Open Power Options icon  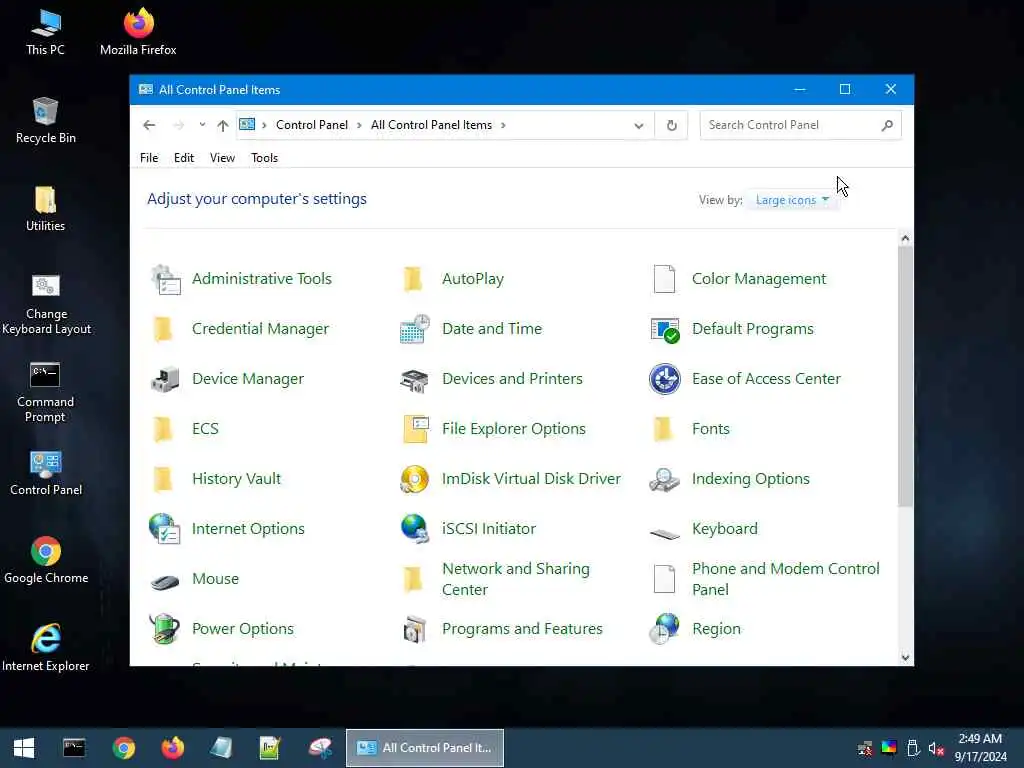point(165,629)
